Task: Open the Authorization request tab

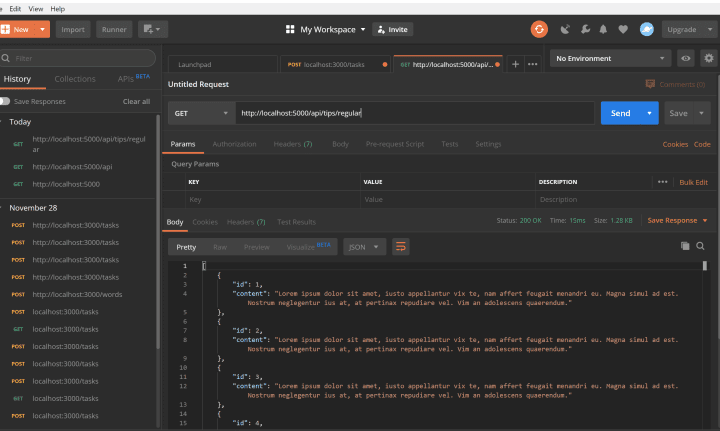Action: click(x=234, y=144)
